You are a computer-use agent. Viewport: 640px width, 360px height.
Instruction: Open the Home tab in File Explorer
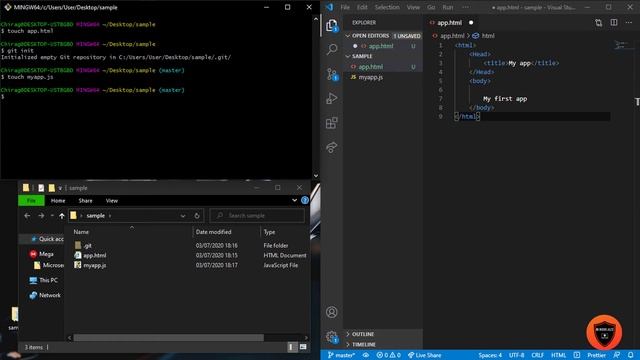tap(58, 200)
